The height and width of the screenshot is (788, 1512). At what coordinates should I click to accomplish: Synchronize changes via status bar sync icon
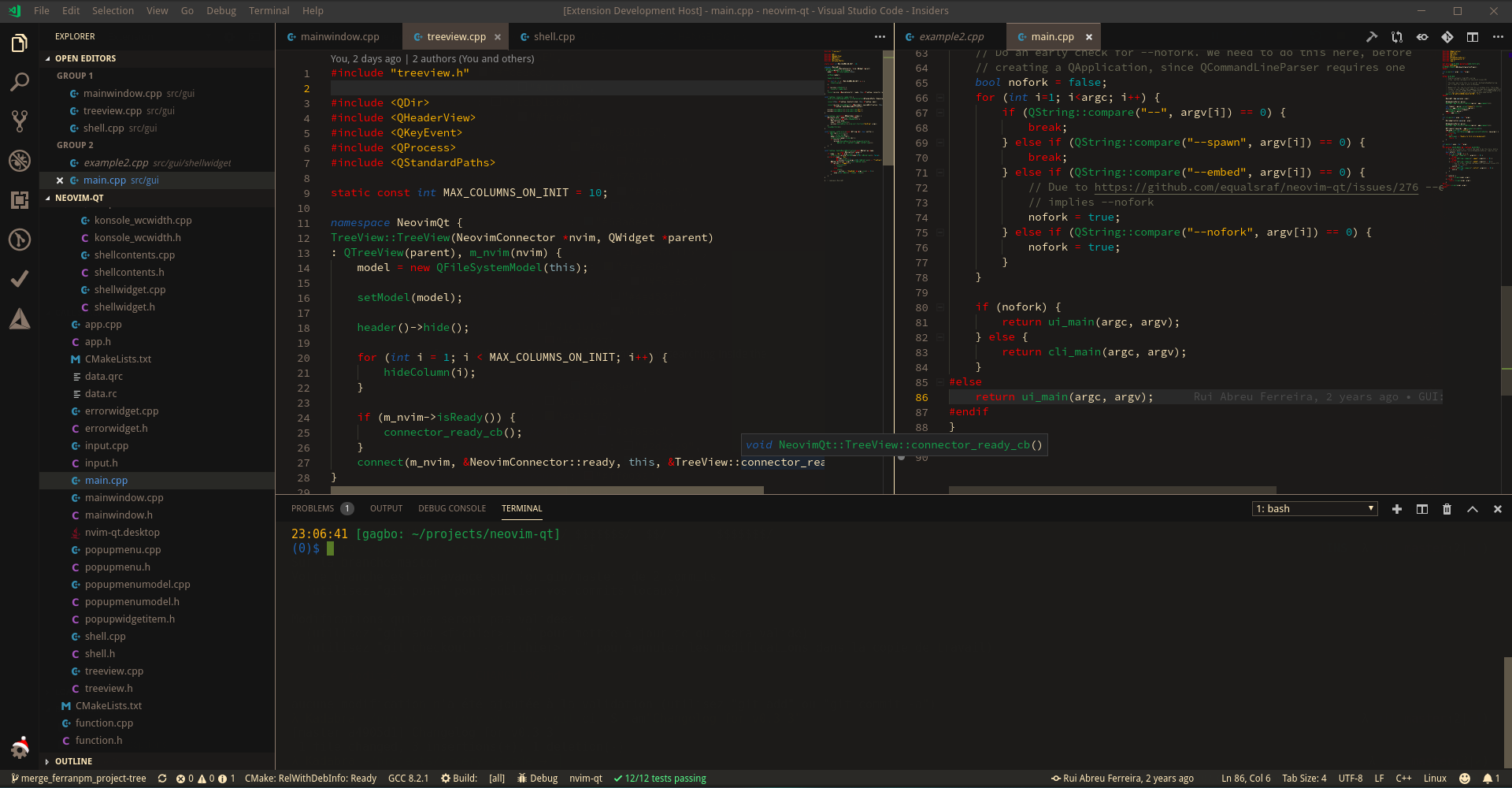click(x=162, y=779)
